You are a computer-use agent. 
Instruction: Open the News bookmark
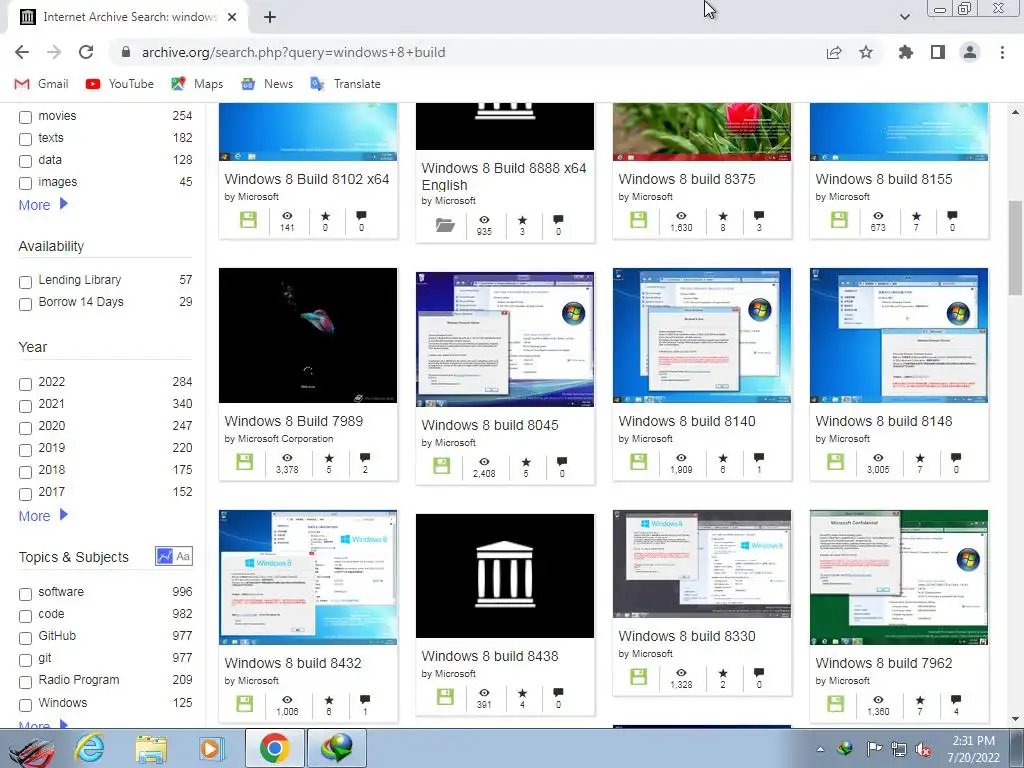267,84
